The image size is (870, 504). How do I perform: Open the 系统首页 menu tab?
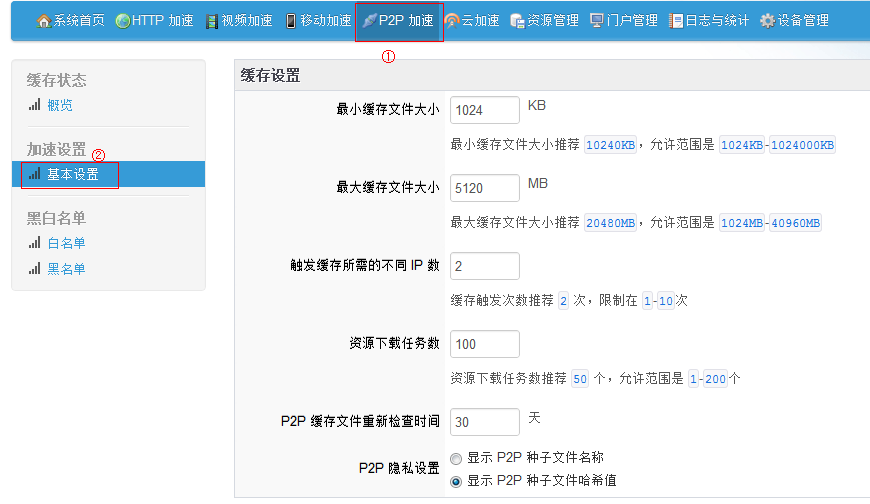click(71, 21)
